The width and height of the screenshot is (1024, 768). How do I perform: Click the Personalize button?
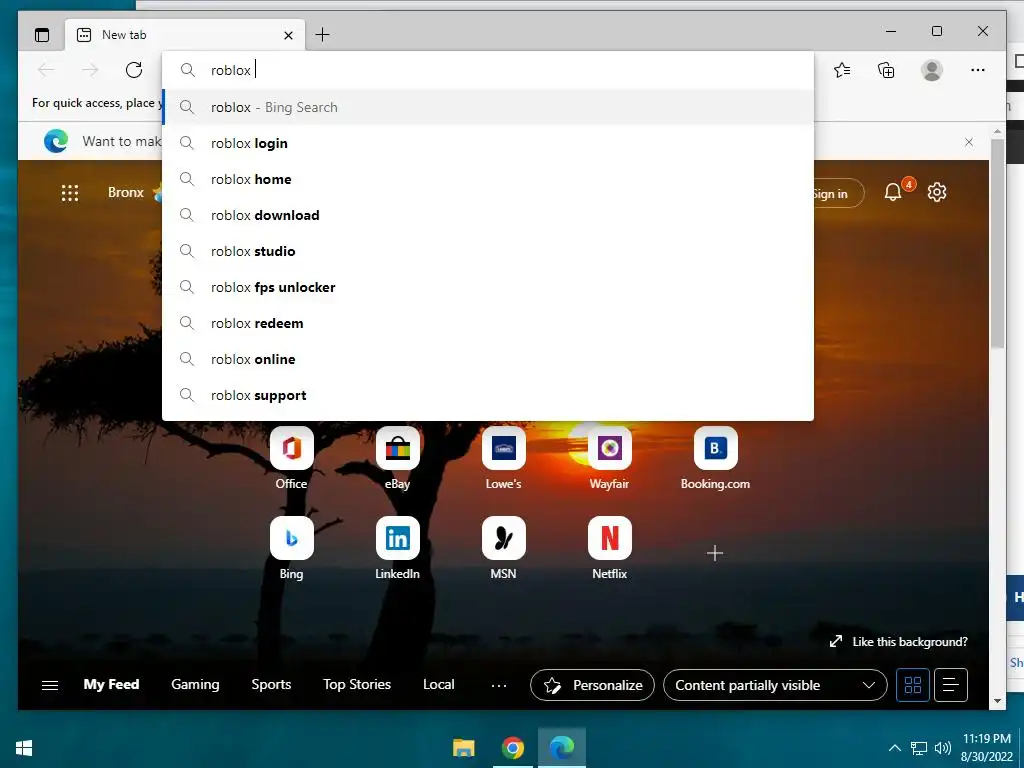pyautogui.click(x=592, y=685)
